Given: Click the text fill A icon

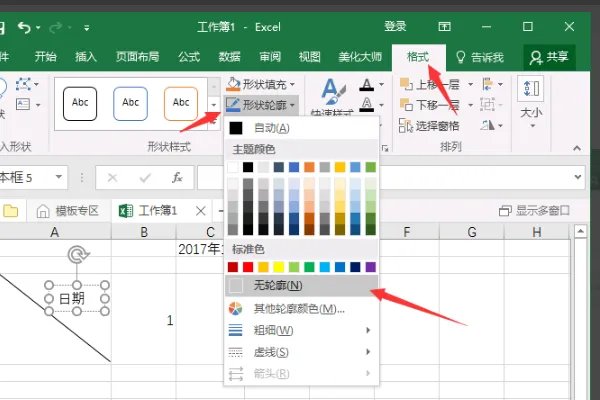Looking at the screenshot, I should coord(367,84).
